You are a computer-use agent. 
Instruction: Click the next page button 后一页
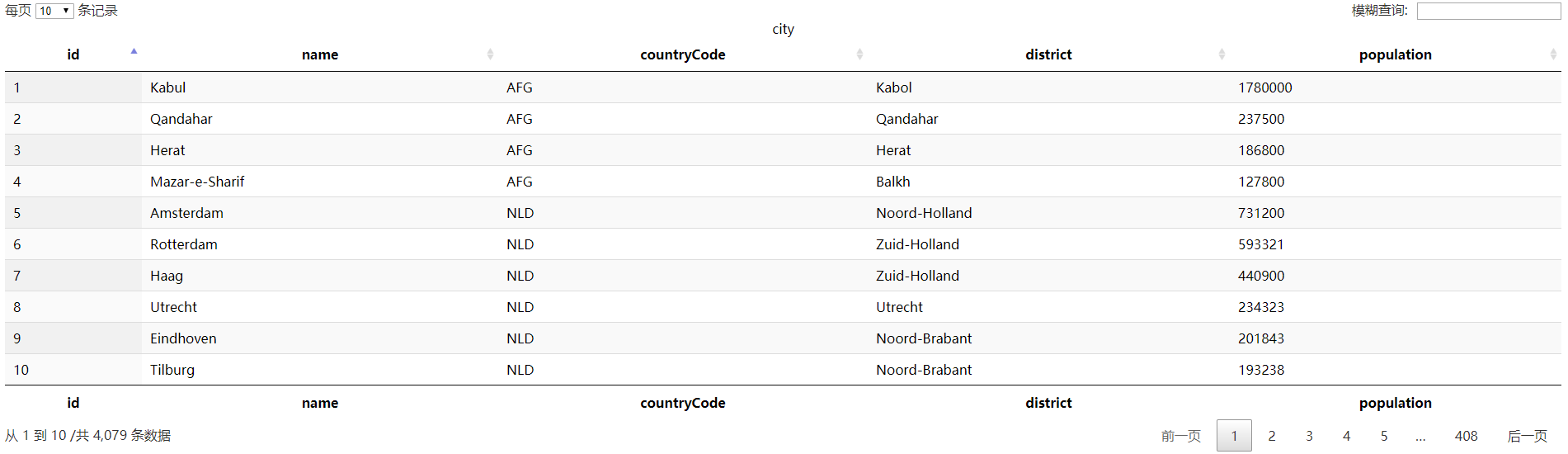[1527, 436]
